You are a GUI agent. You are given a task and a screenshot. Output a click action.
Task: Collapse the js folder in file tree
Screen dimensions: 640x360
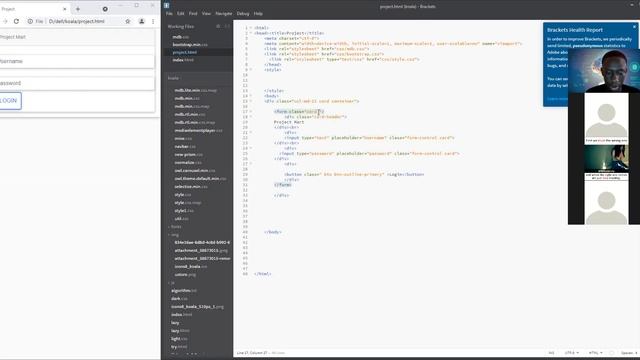pos(172,282)
